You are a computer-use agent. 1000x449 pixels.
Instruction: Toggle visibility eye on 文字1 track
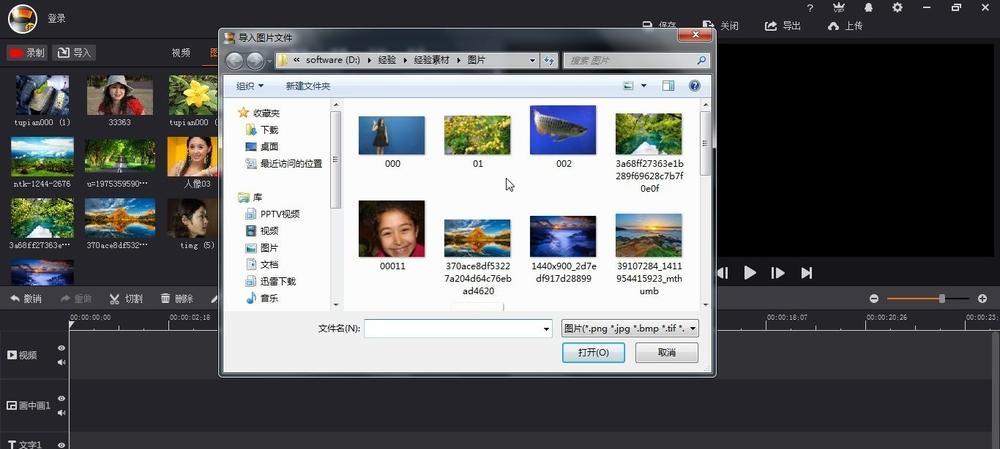tap(61, 445)
